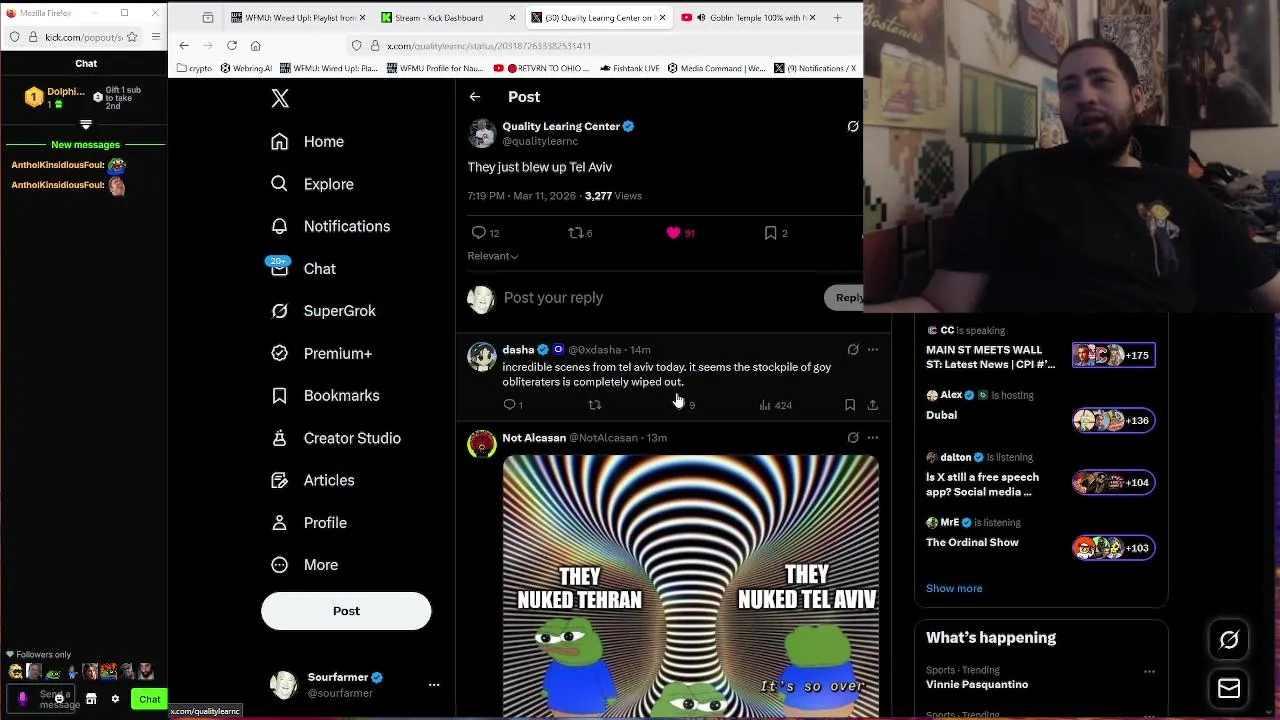Open Articles section
1280x720 pixels.
tap(313, 480)
